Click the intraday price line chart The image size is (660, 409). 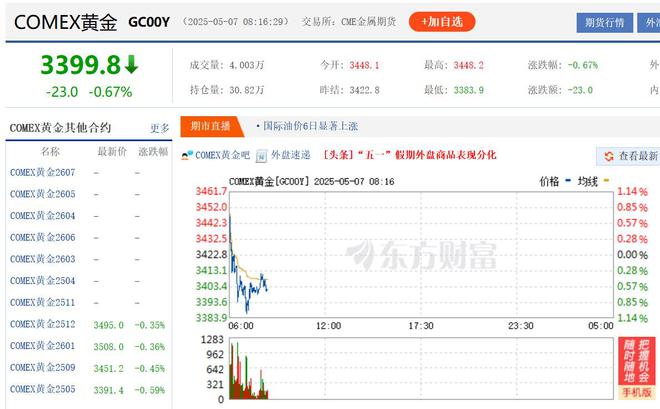(x=421, y=255)
